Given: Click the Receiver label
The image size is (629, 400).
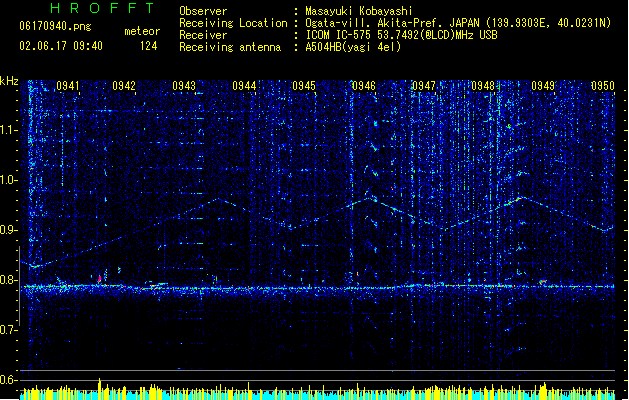Looking at the screenshot, I should (x=203, y=35).
